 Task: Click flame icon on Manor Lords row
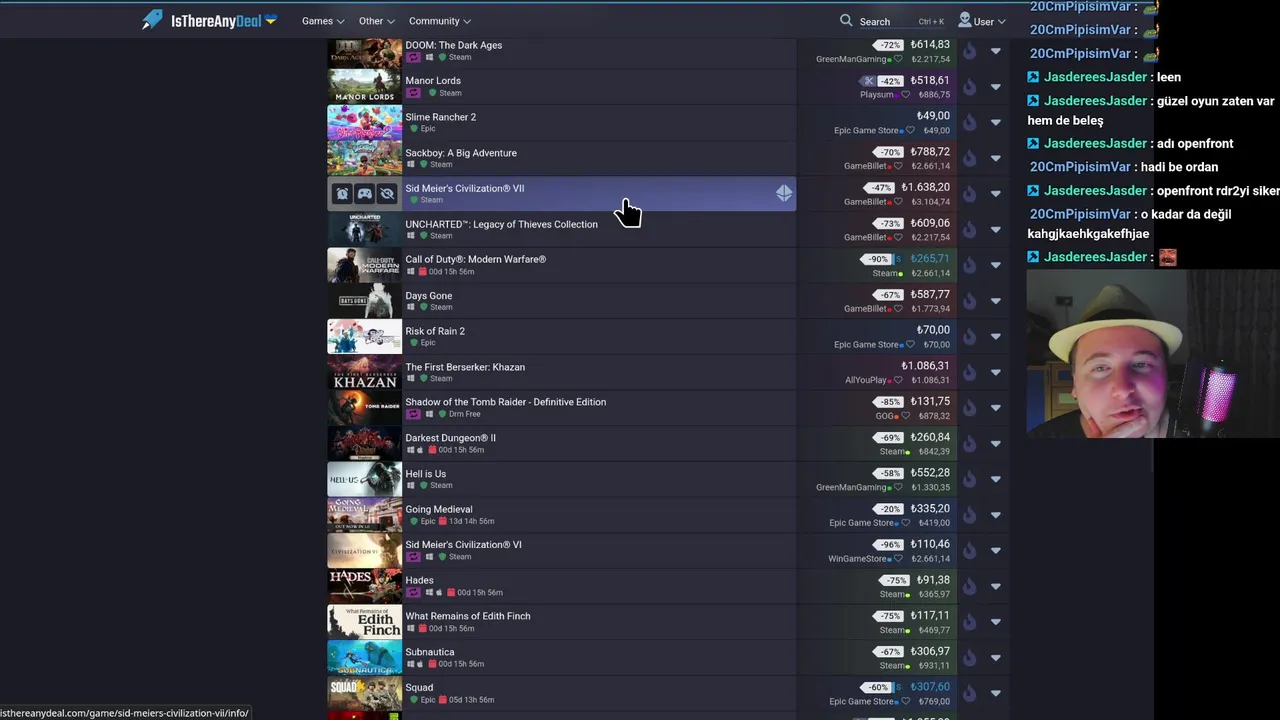(x=969, y=87)
